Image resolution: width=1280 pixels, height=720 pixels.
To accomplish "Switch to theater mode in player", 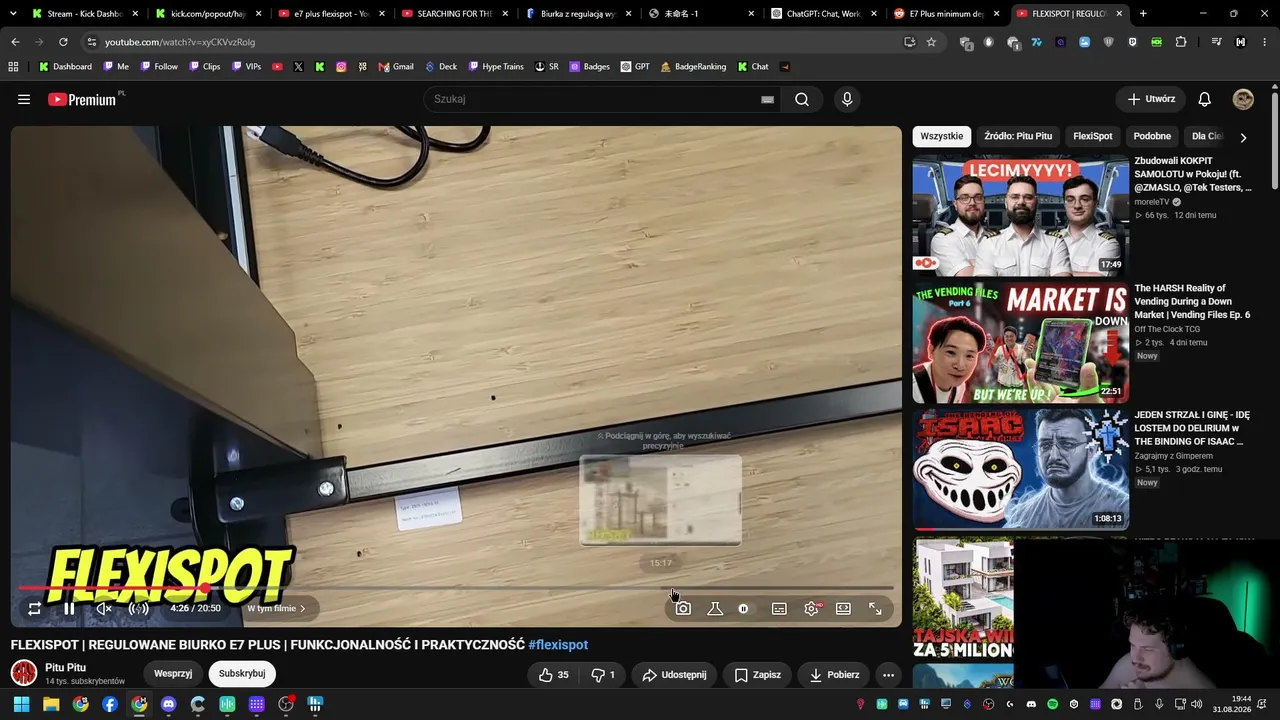I will 843,608.
